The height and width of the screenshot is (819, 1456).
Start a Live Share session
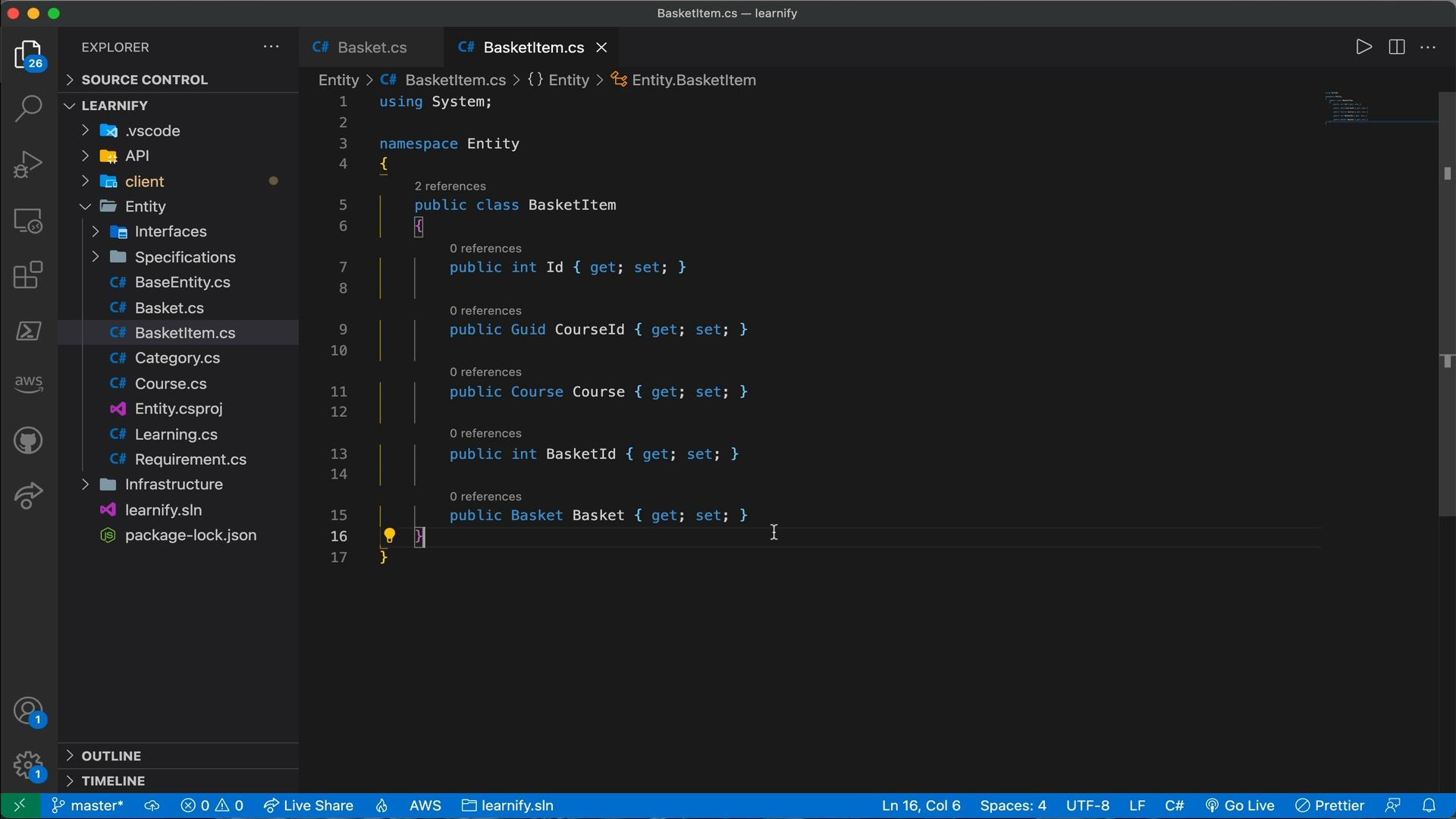(x=309, y=805)
